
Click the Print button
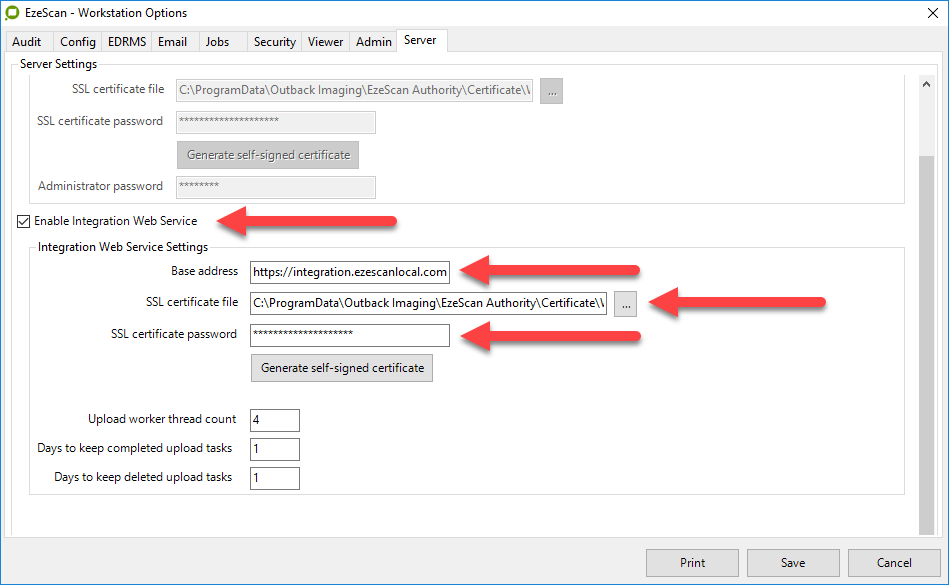[x=692, y=562]
